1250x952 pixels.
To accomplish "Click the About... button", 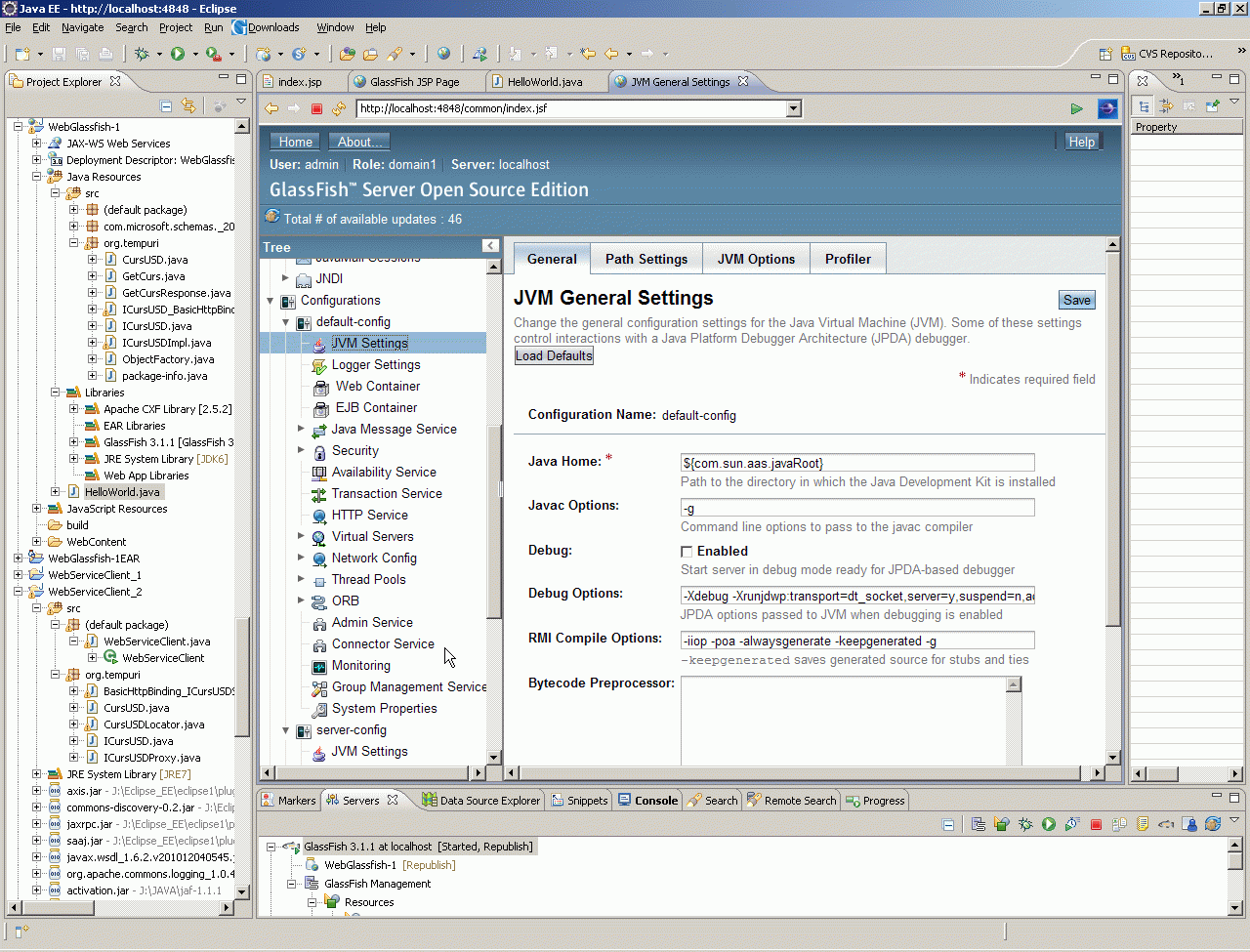I will coord(359,142).
